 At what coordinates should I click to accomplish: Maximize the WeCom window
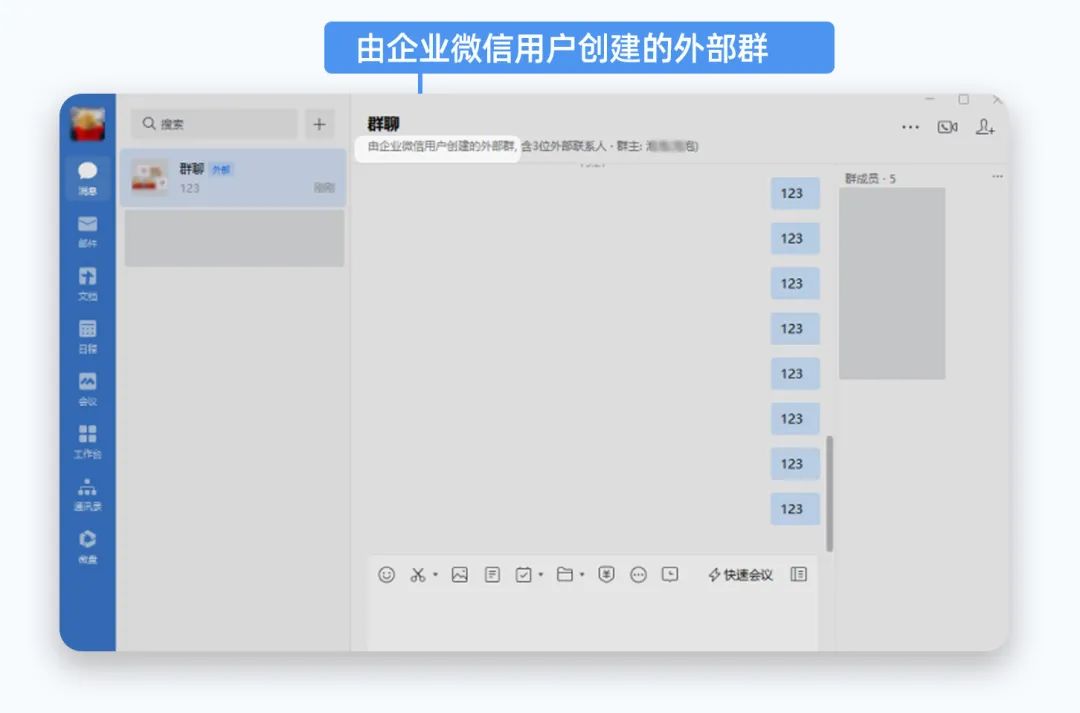964,100
